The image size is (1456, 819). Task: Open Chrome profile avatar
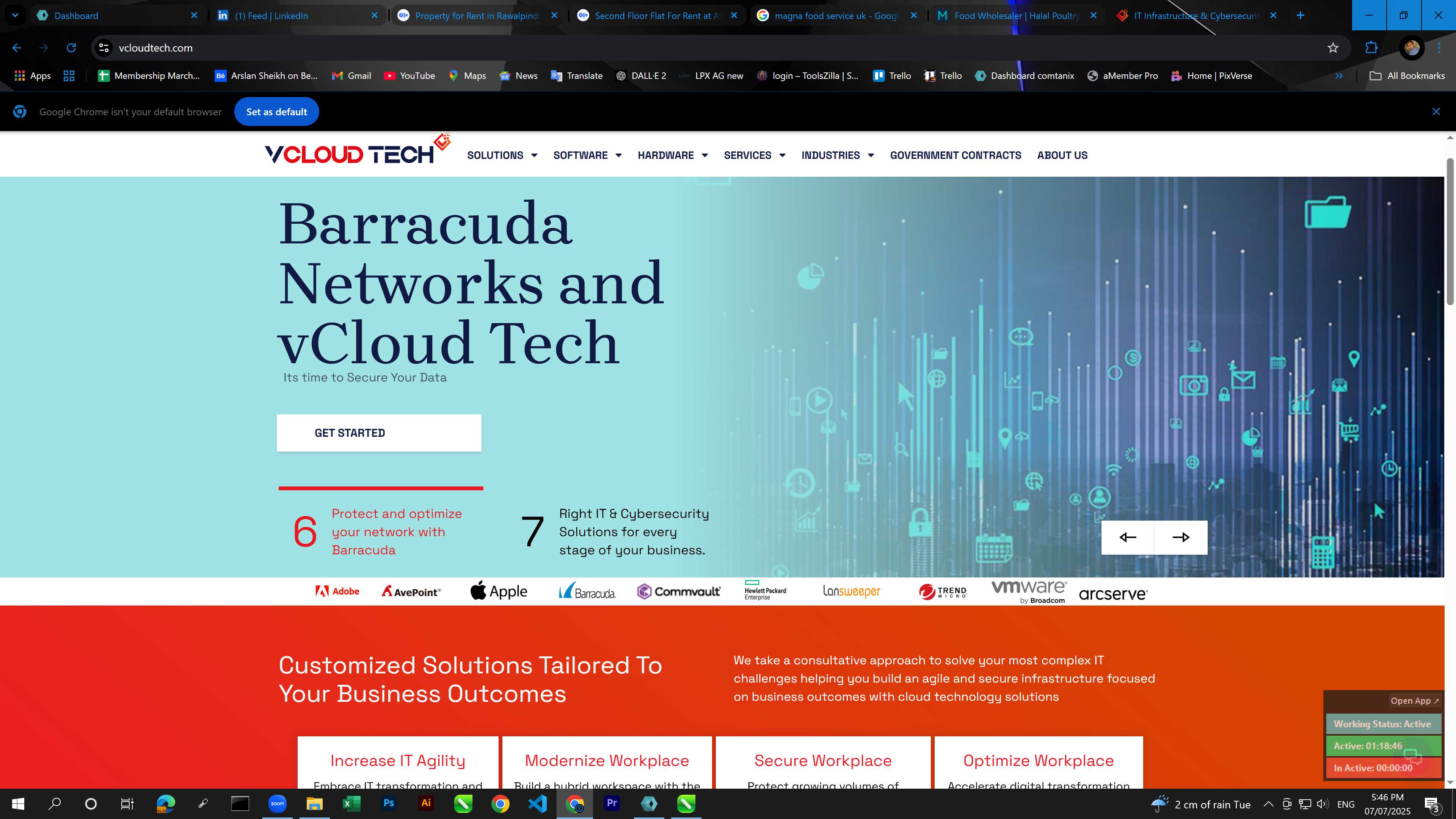pos(1411,48)
